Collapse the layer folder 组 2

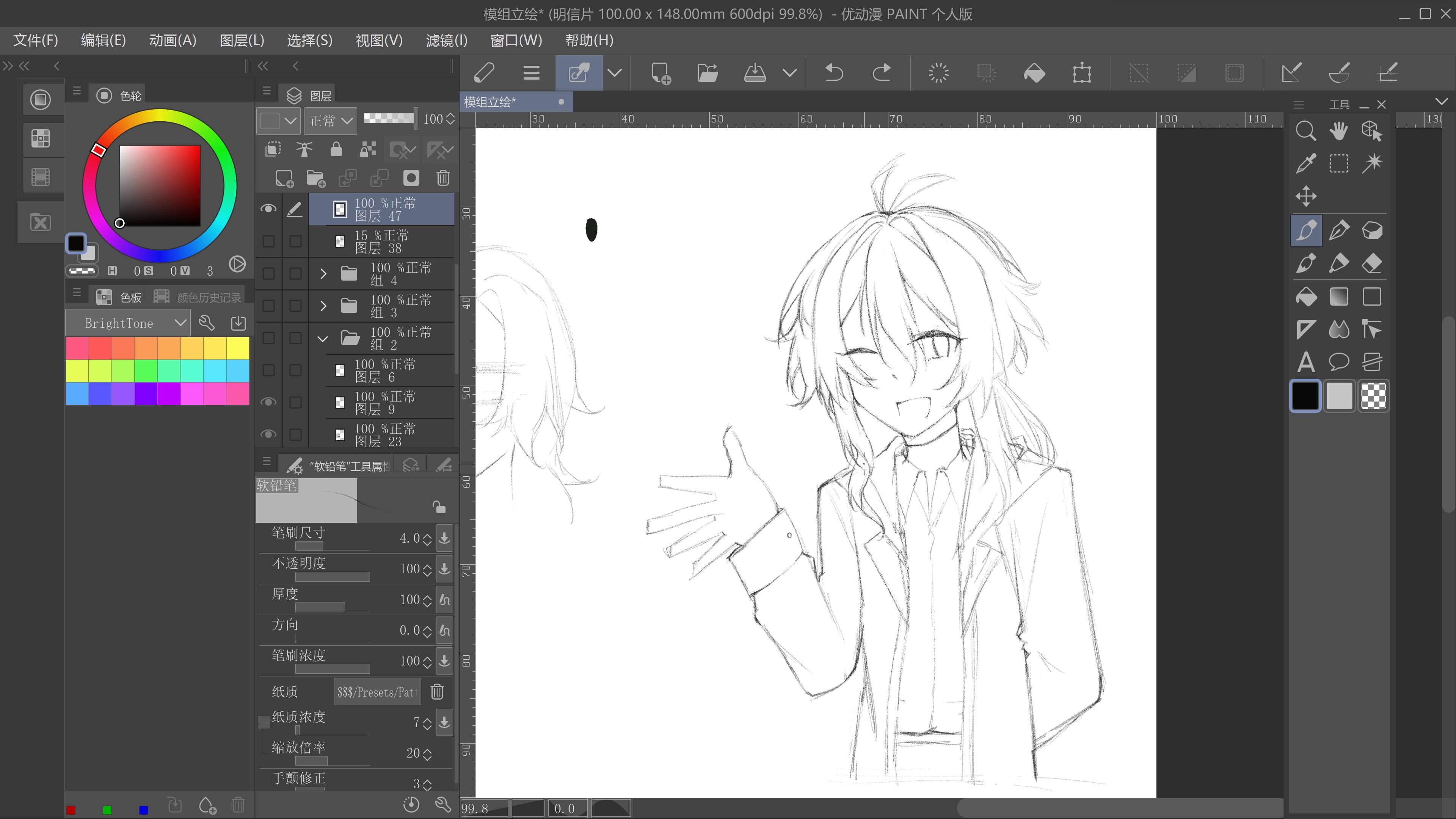tap(323, 339)
